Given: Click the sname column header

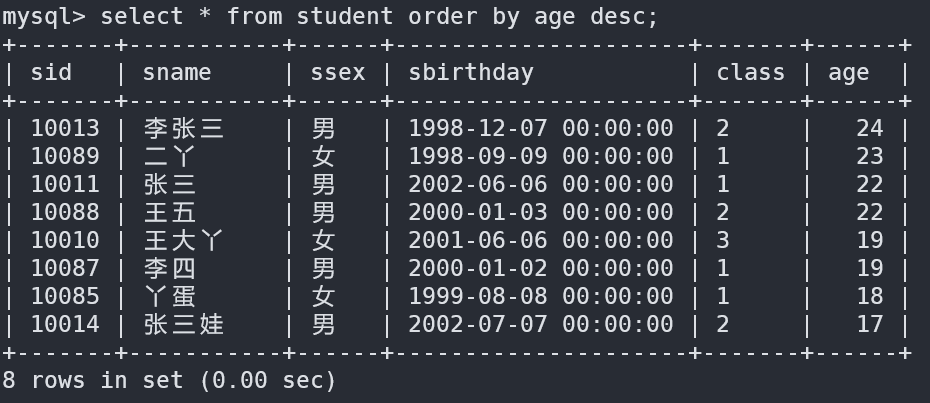Looking at the screenshot, I should point(177,72).
